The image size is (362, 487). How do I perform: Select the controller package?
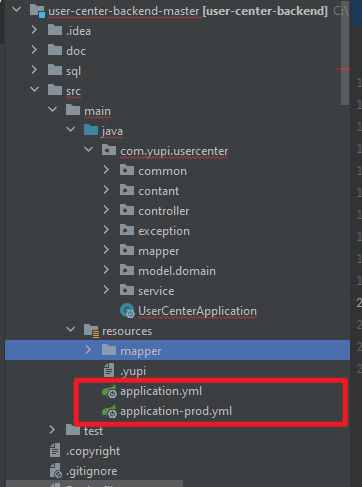(164, 211)
